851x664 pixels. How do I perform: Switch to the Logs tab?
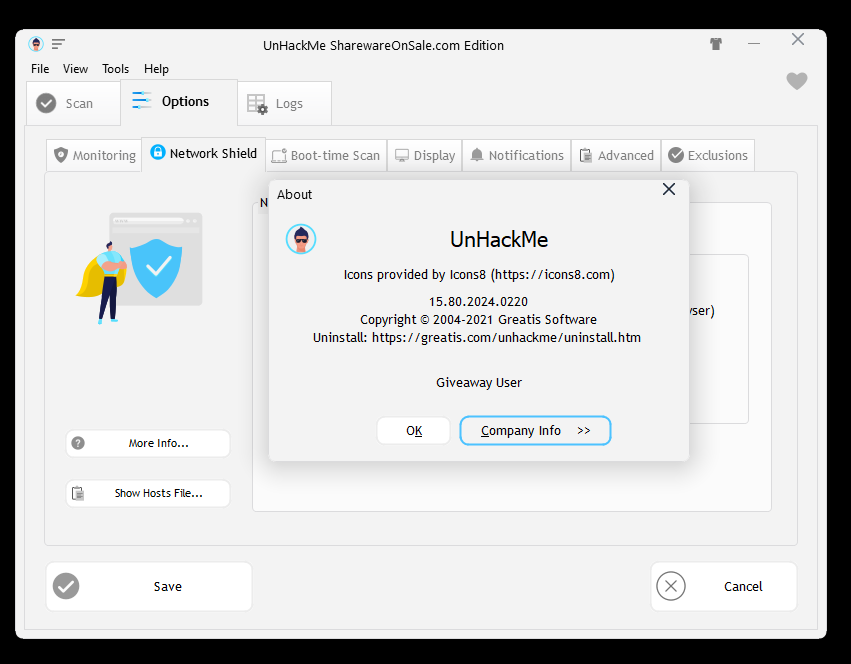[x=284, y=103]
